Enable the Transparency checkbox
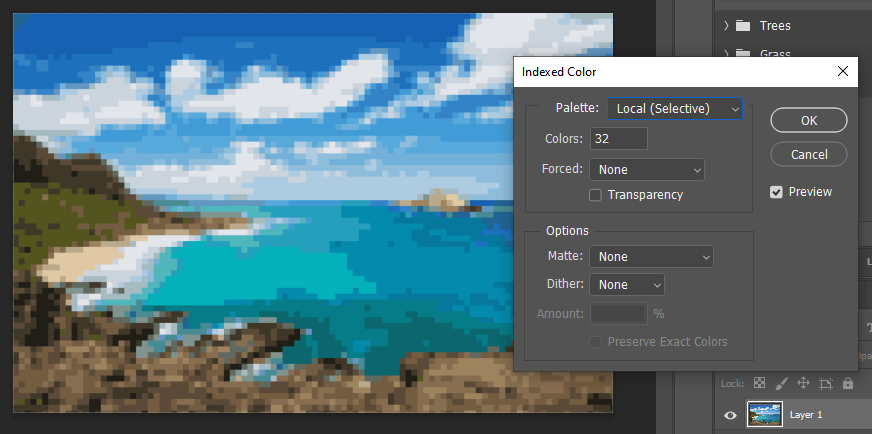The image size is (872, 434). (596, 195)
